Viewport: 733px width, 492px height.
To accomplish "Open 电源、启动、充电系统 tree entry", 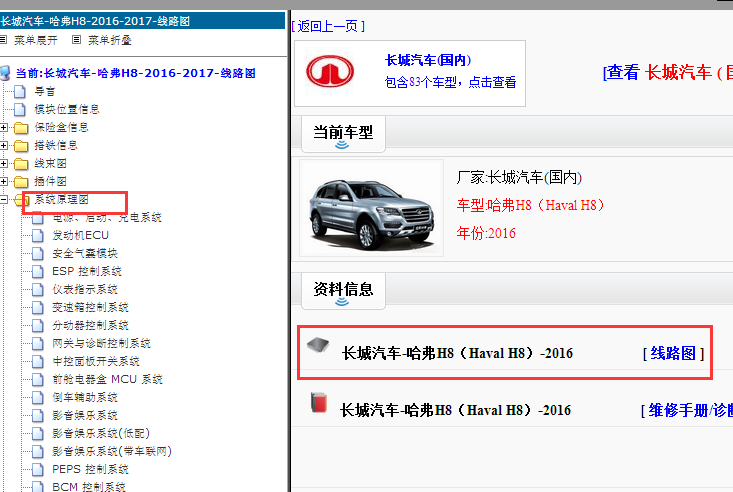I will point(107,217).
